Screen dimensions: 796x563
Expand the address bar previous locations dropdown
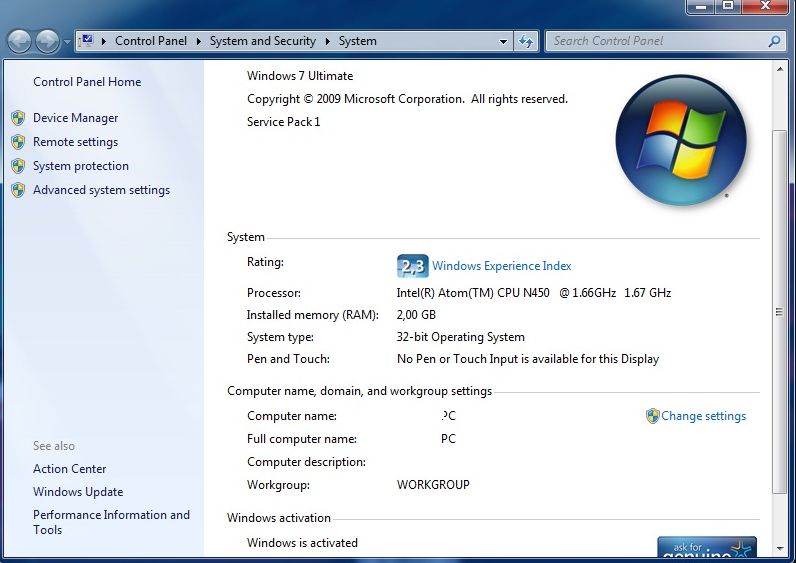point(504,42)
